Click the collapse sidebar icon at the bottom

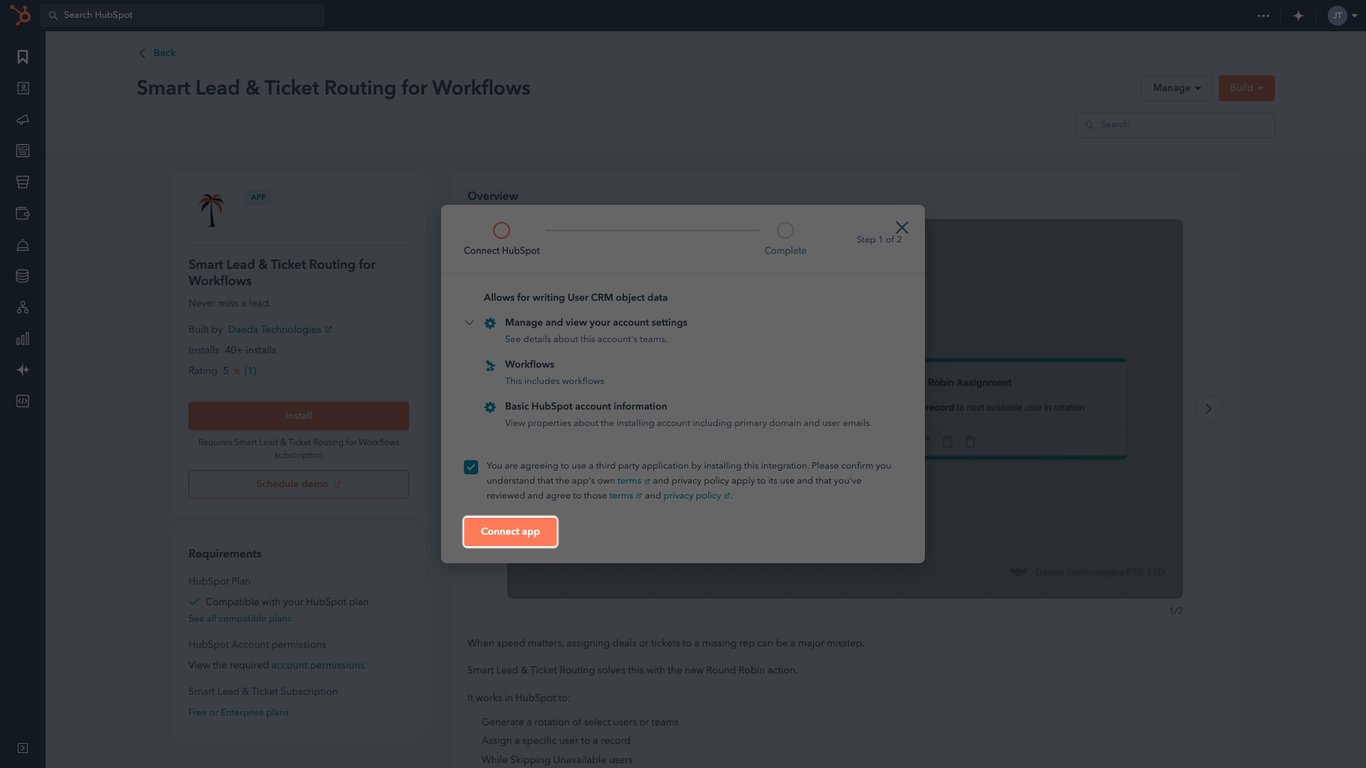pyautogui.click(x=22, y=748)
